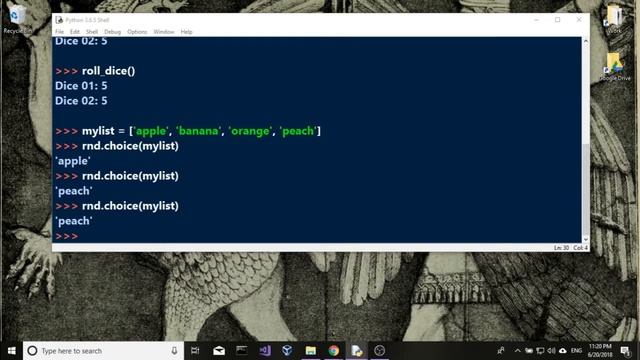Screen dimensions: 640x360
Task: Switch ENG input language indicator
Action: click(576, 351)
